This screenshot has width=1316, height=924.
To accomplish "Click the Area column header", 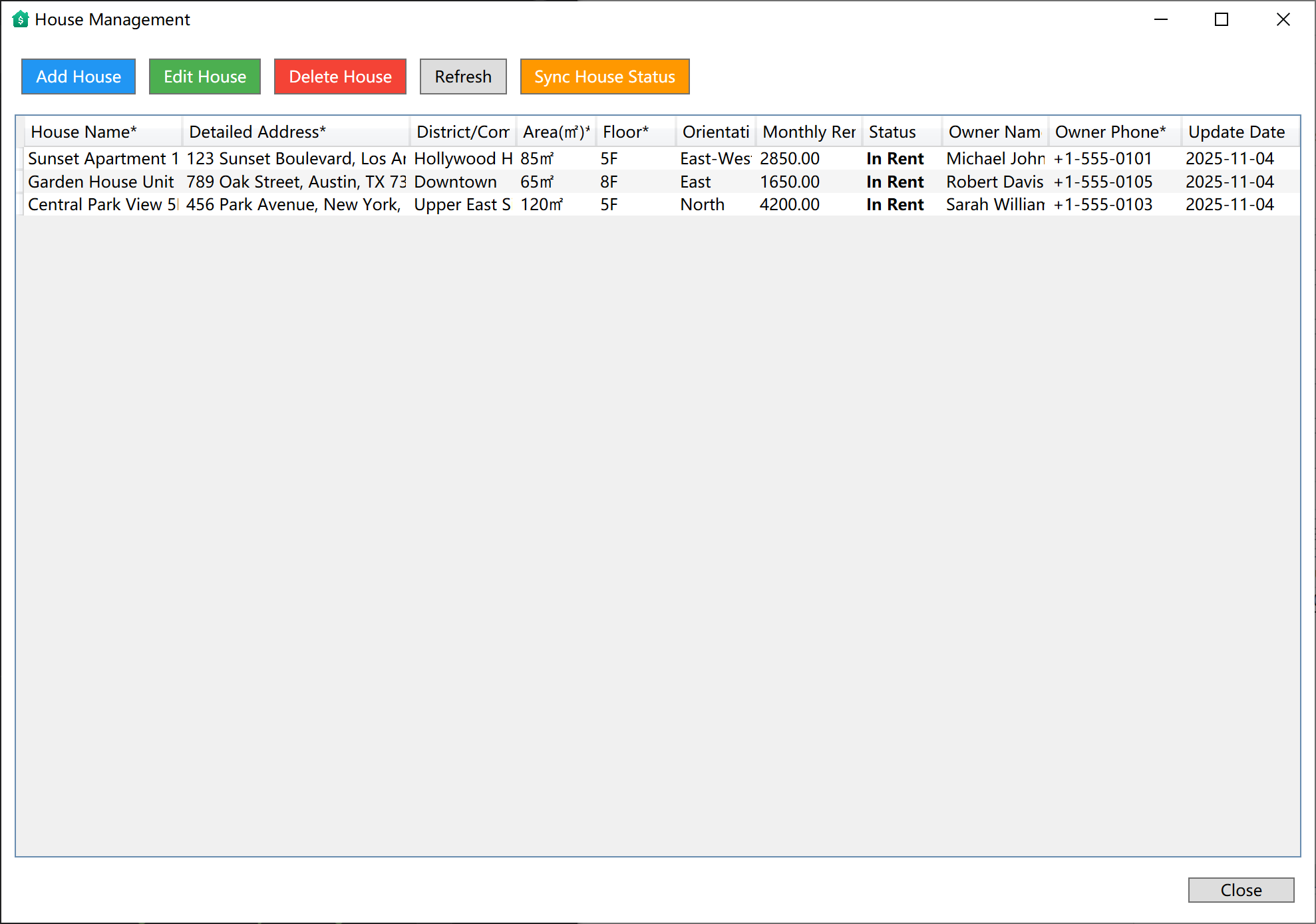I will tap(554, 131).
